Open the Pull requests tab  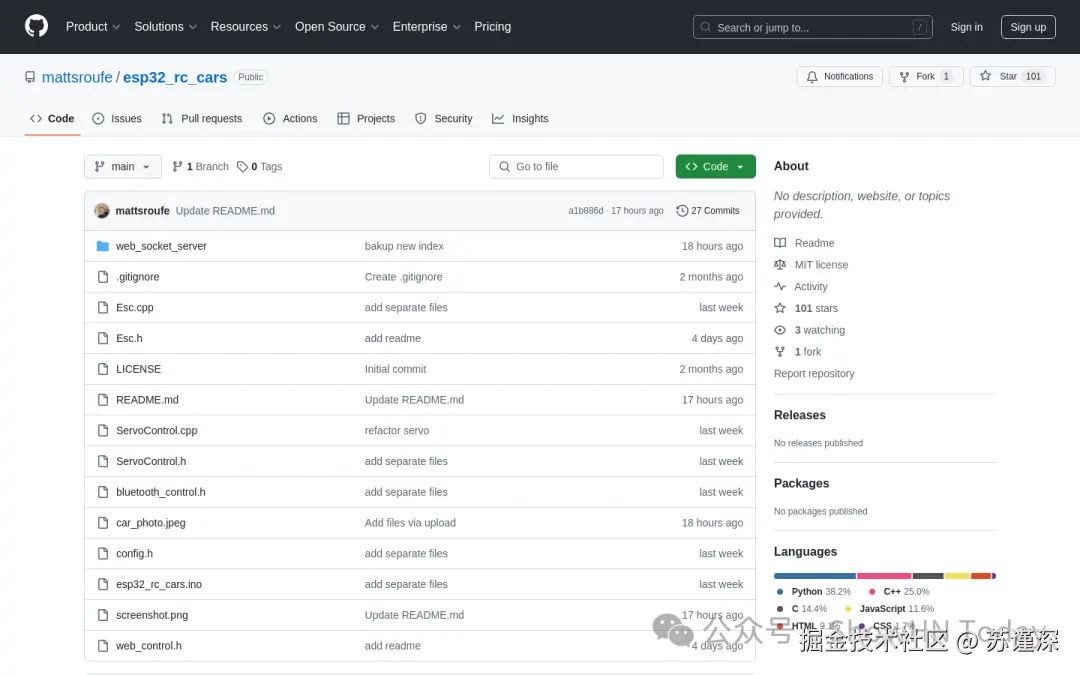click(202, 118)
